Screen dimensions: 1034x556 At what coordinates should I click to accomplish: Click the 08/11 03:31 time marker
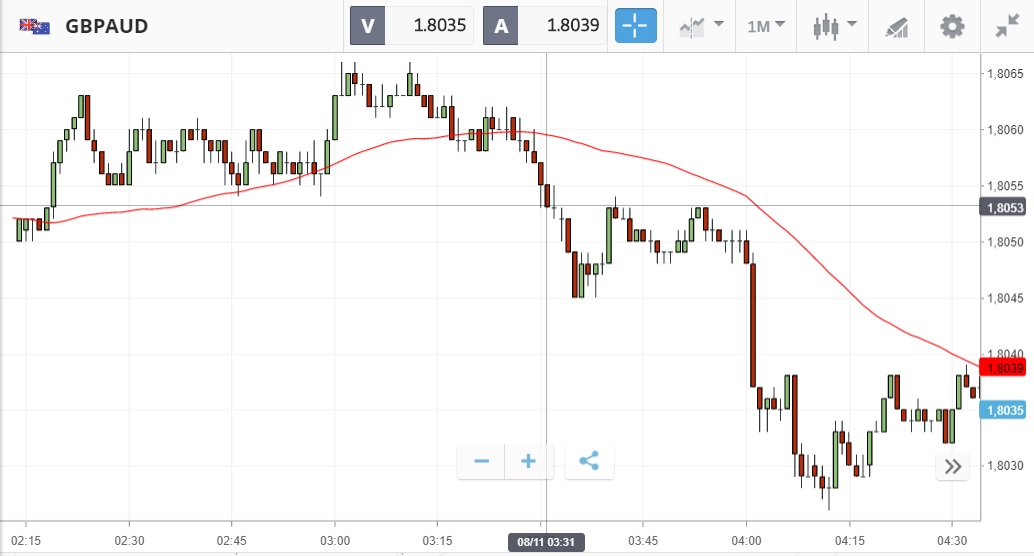pyautogui.click(x=546, y=542)
